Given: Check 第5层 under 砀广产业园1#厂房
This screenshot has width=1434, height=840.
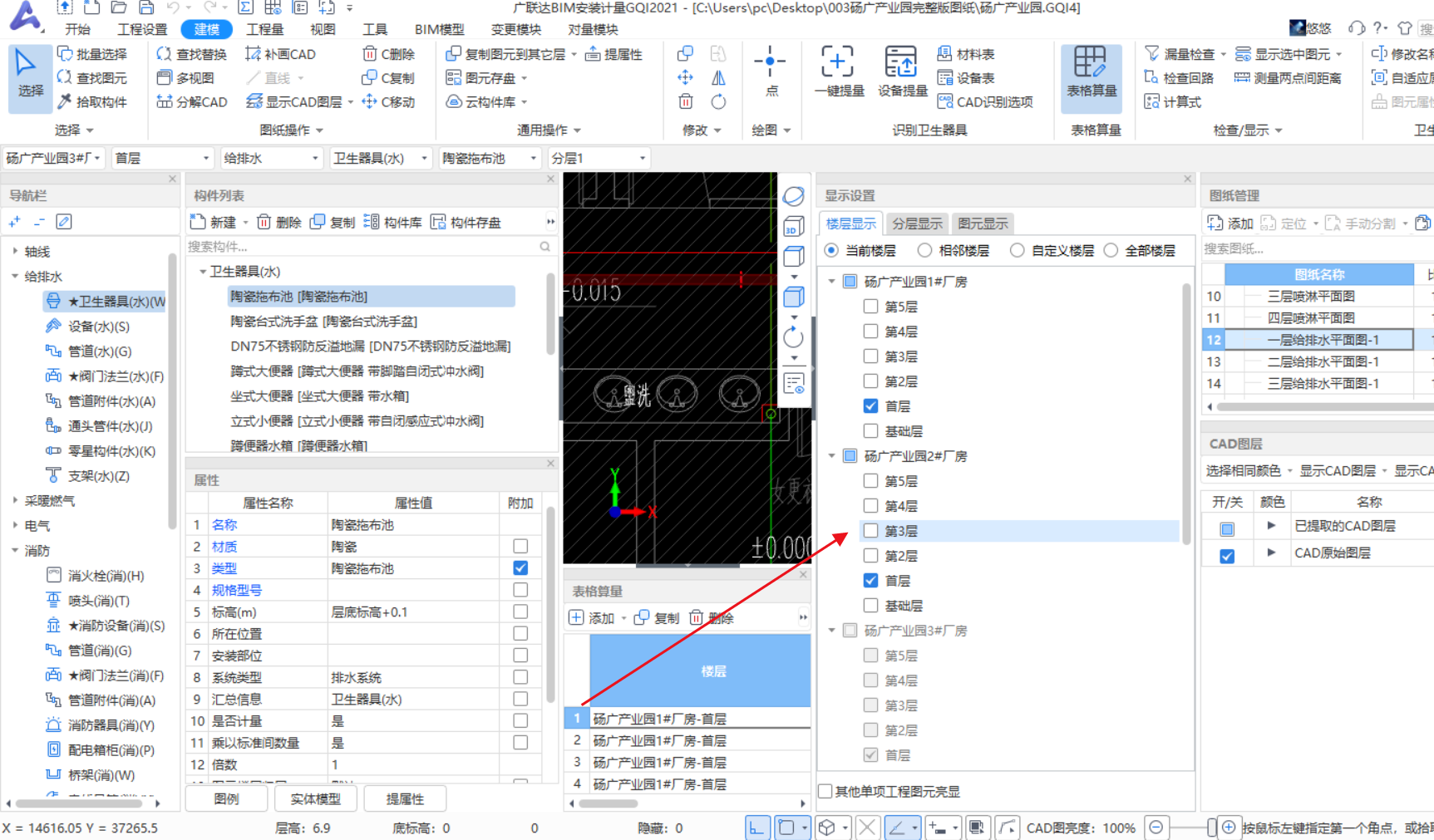Looking at the screenshot, I should 870,307.
